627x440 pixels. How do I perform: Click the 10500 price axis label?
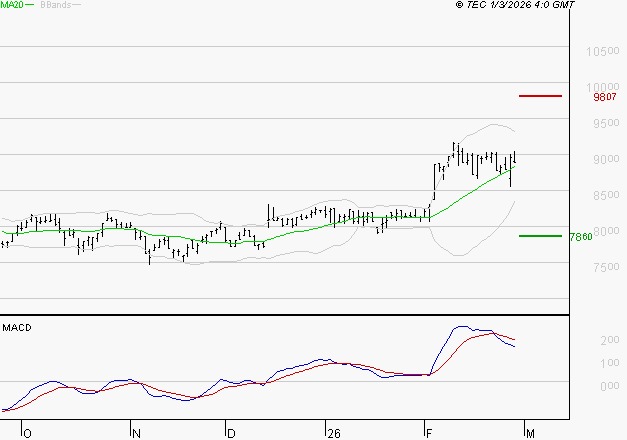[x=603, y=51]
